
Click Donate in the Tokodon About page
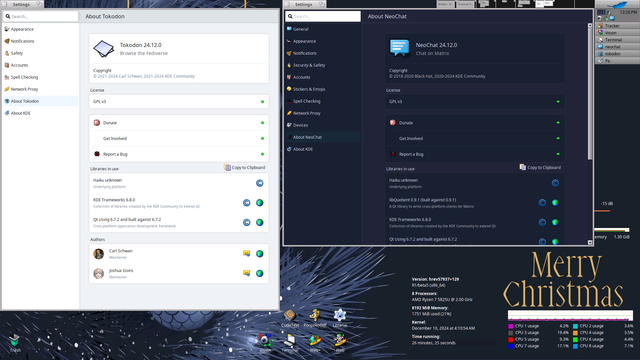point(179,123)
